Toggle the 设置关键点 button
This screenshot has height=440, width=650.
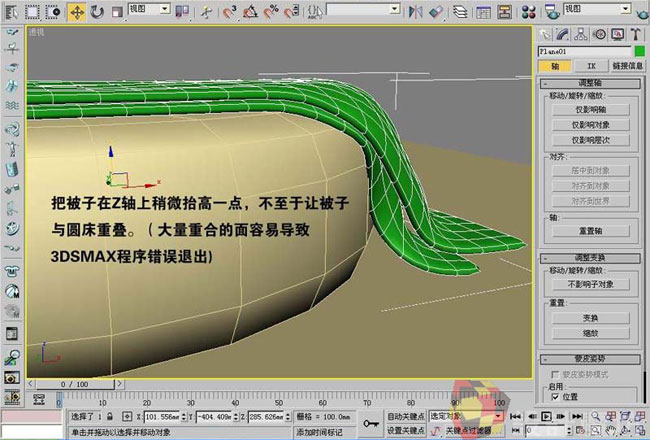405,431
